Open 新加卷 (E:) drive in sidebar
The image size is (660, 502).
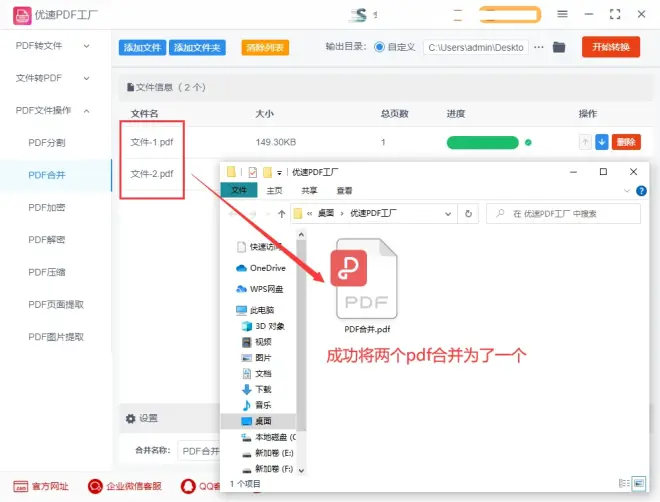point(268,453)
